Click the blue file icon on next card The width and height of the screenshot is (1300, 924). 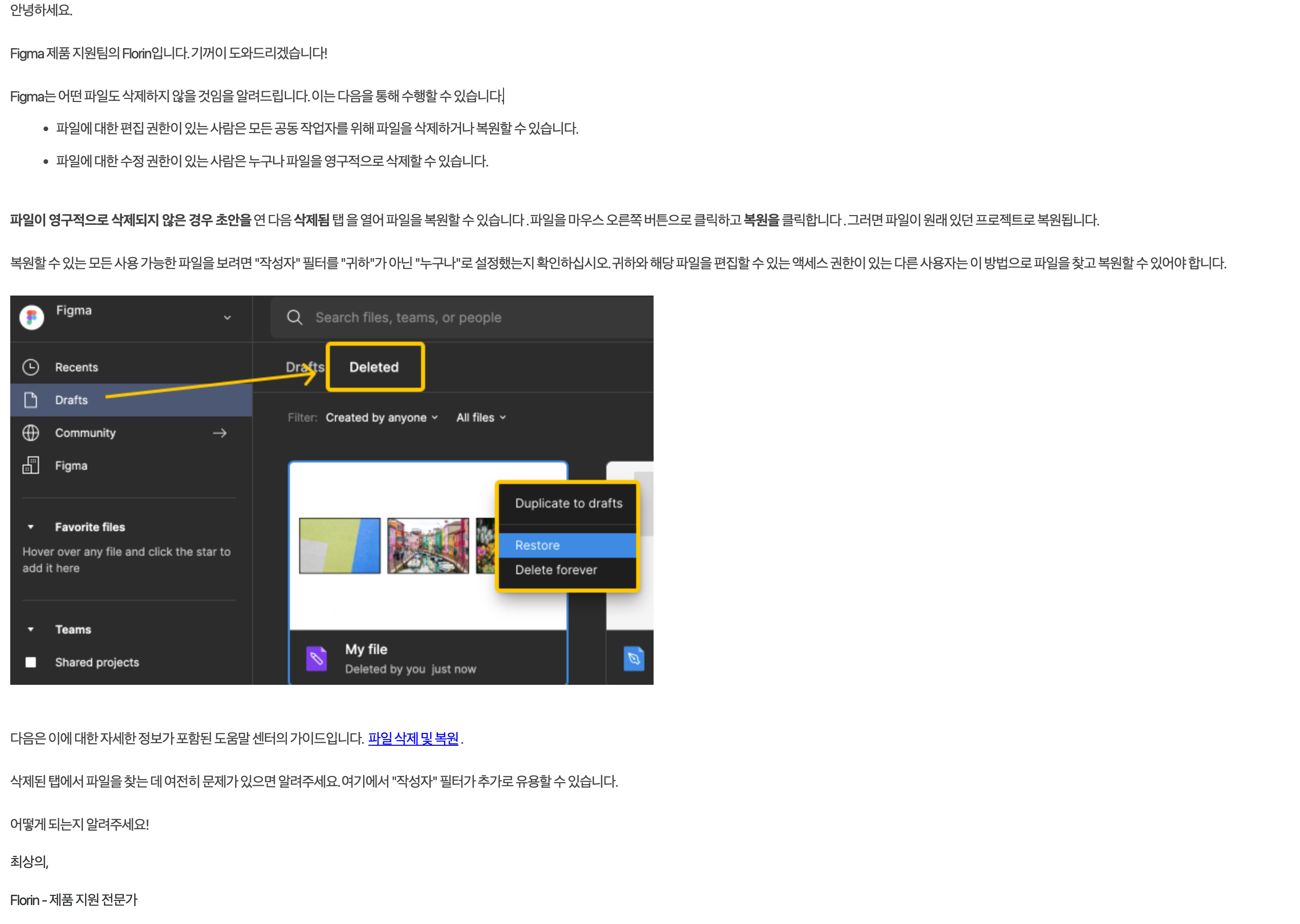[x=633, y=658]
